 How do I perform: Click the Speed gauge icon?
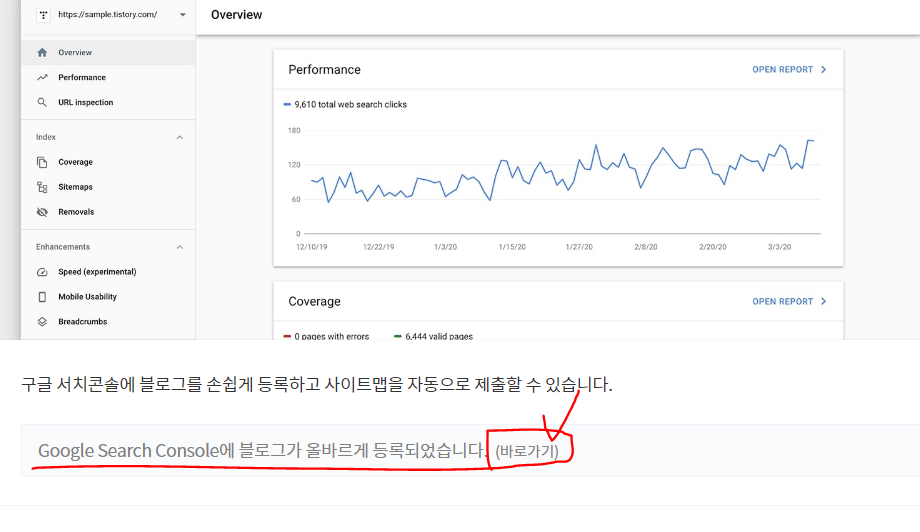(42, 272)
